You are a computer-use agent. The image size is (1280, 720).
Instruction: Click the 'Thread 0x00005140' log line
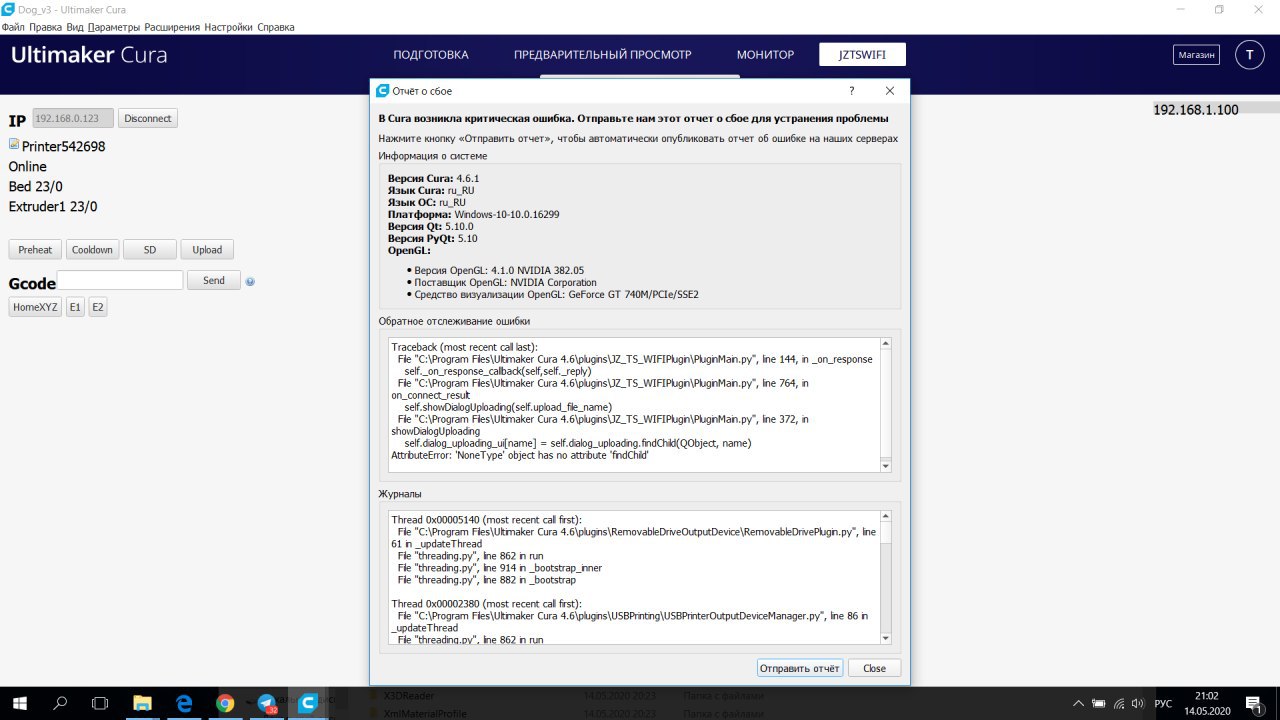pos(485,520)
